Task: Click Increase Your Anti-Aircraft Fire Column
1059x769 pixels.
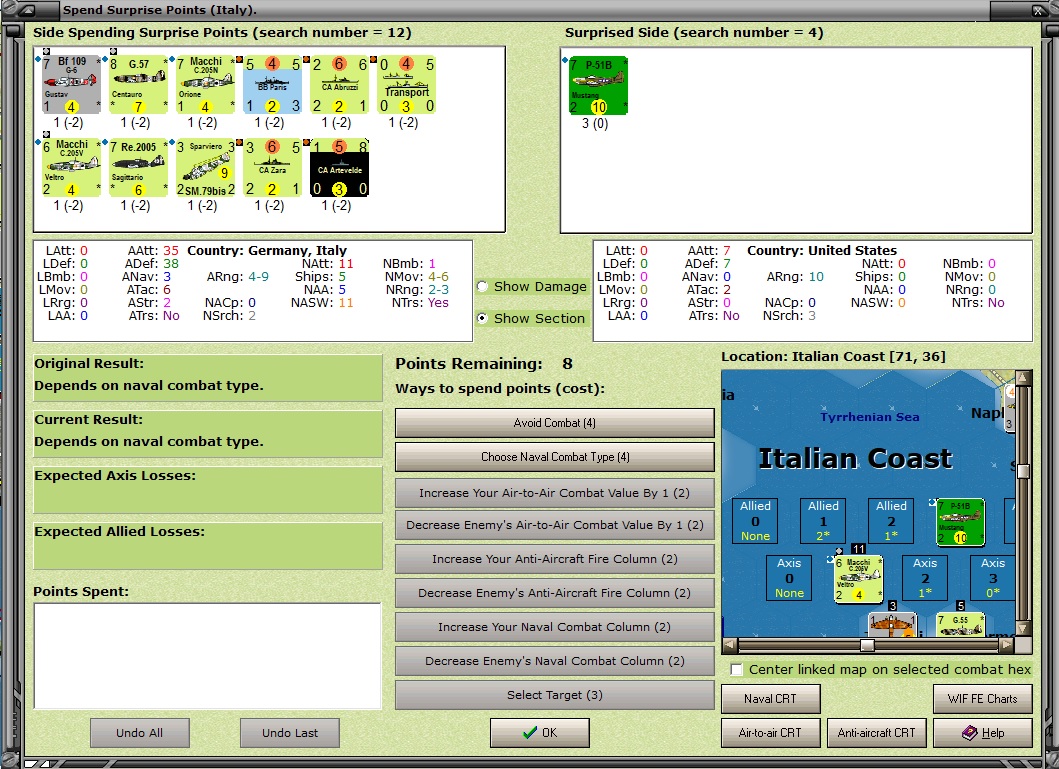Action: 554,559
